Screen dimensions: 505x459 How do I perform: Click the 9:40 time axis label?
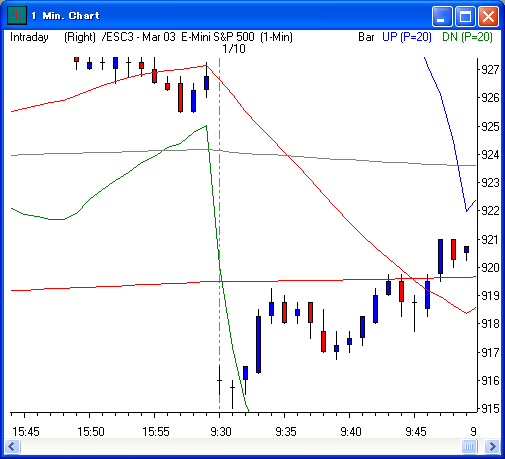[351, 432]
